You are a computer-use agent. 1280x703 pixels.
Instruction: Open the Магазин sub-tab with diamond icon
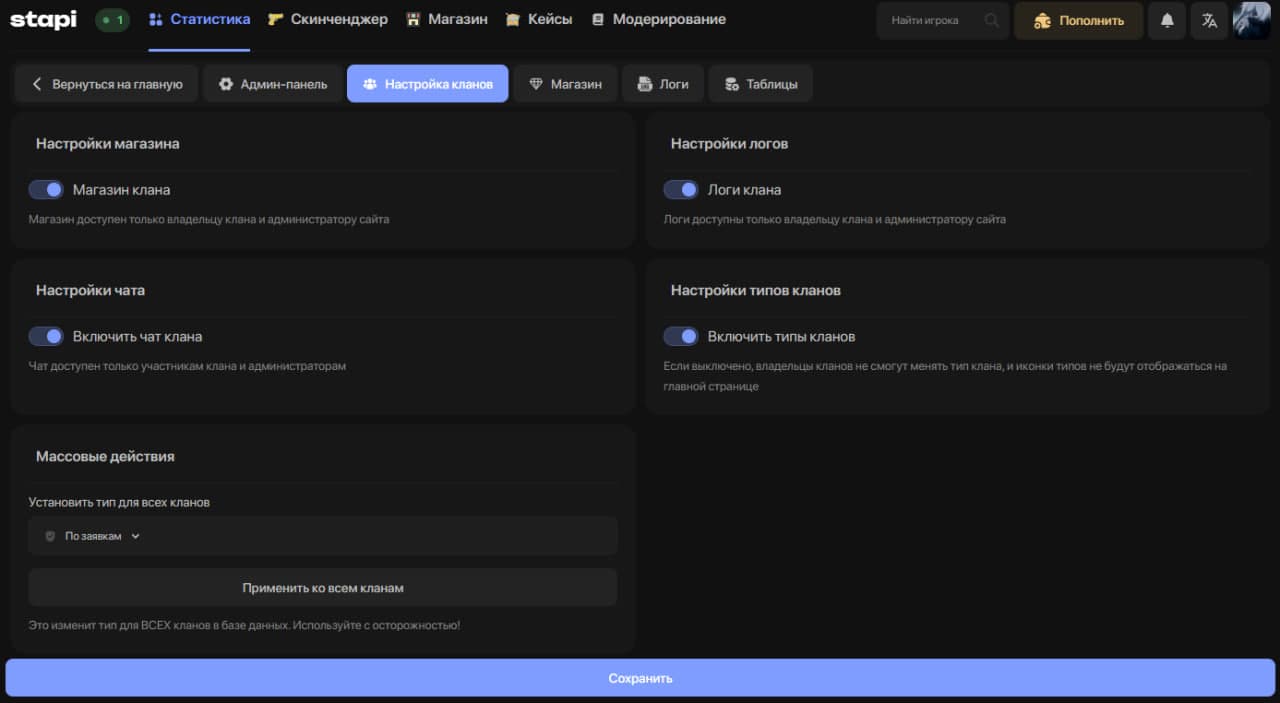pos(565,84)
